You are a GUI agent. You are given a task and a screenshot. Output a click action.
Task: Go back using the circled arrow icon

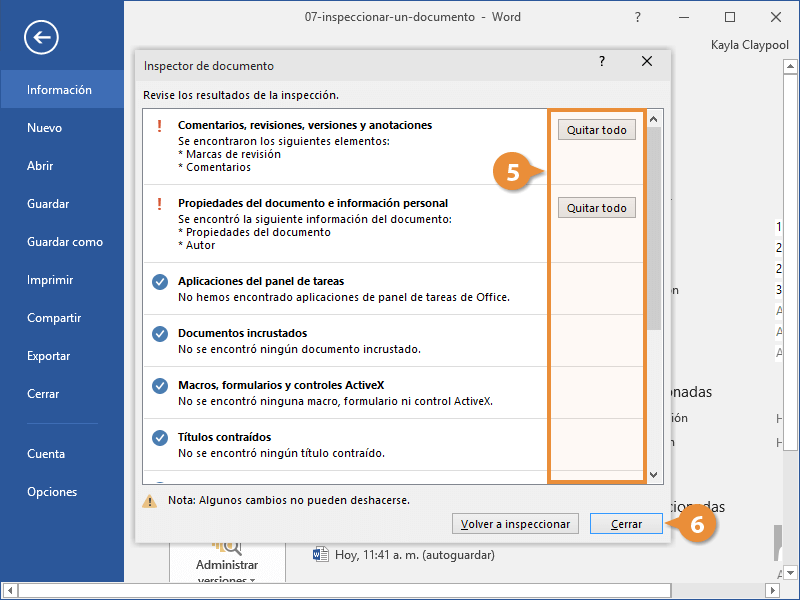(x=41, y=37)
